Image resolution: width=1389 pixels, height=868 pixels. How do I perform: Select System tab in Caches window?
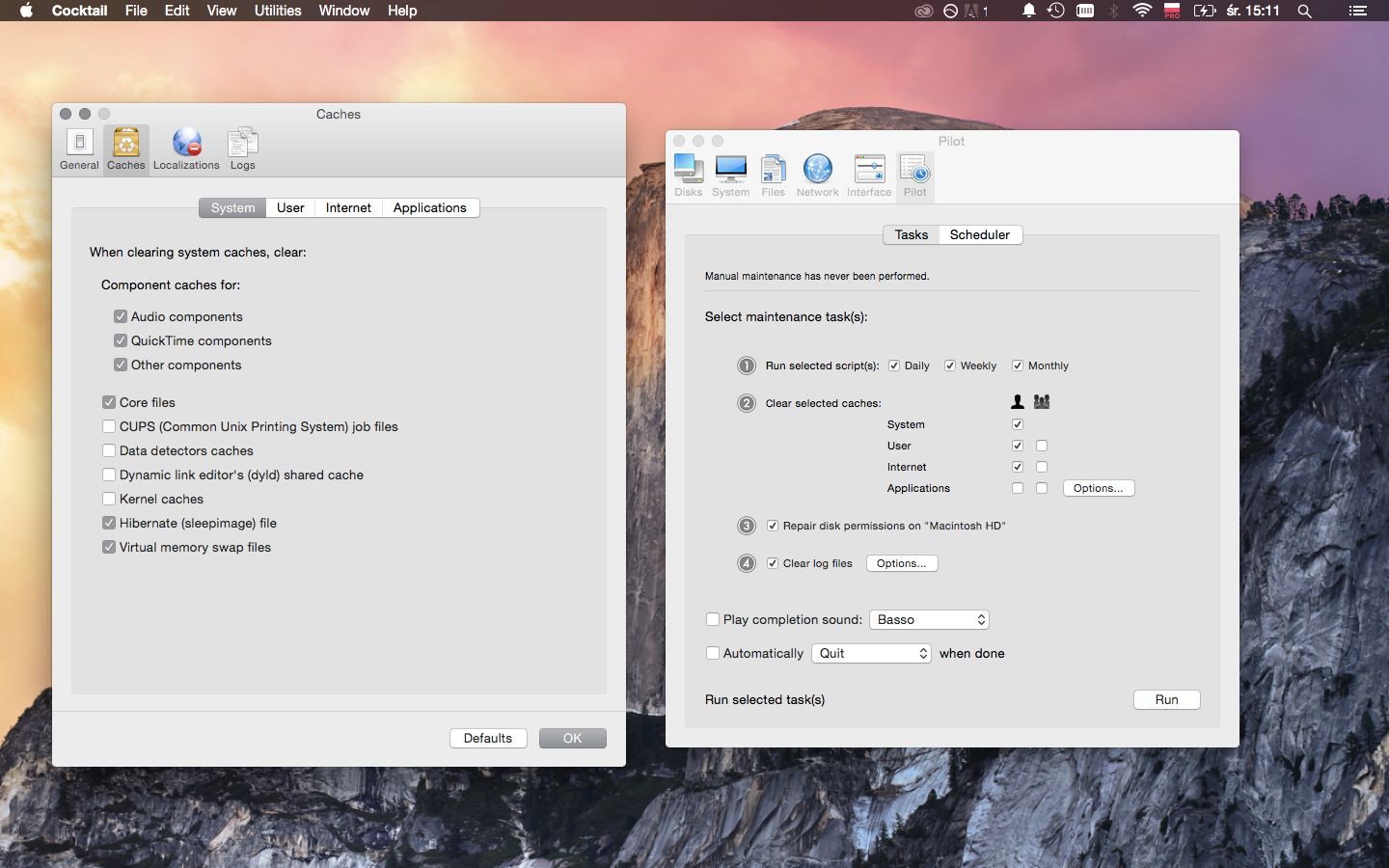click(x=232, y=207)
